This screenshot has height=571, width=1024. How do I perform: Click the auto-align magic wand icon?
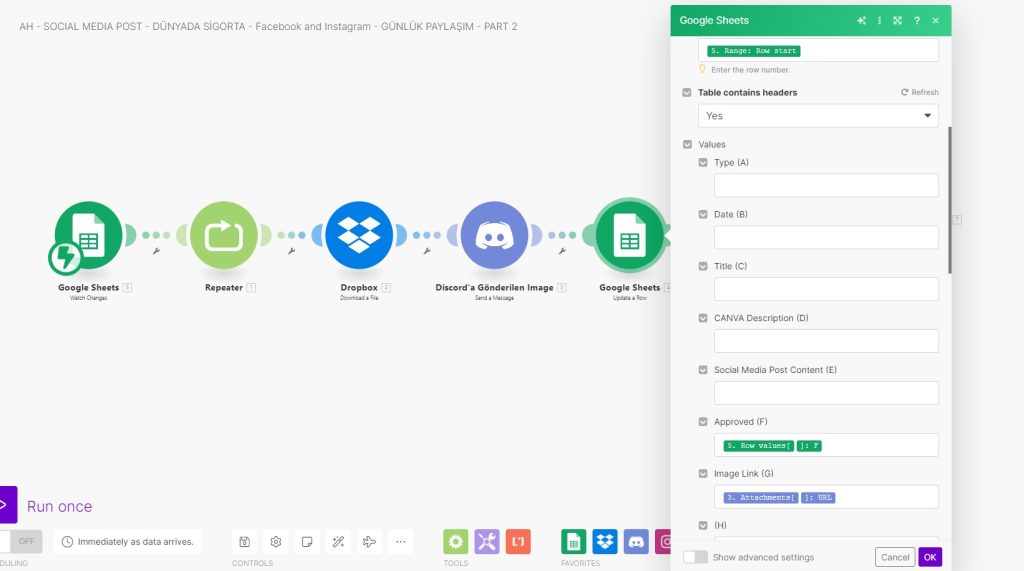tap(338, 542)
